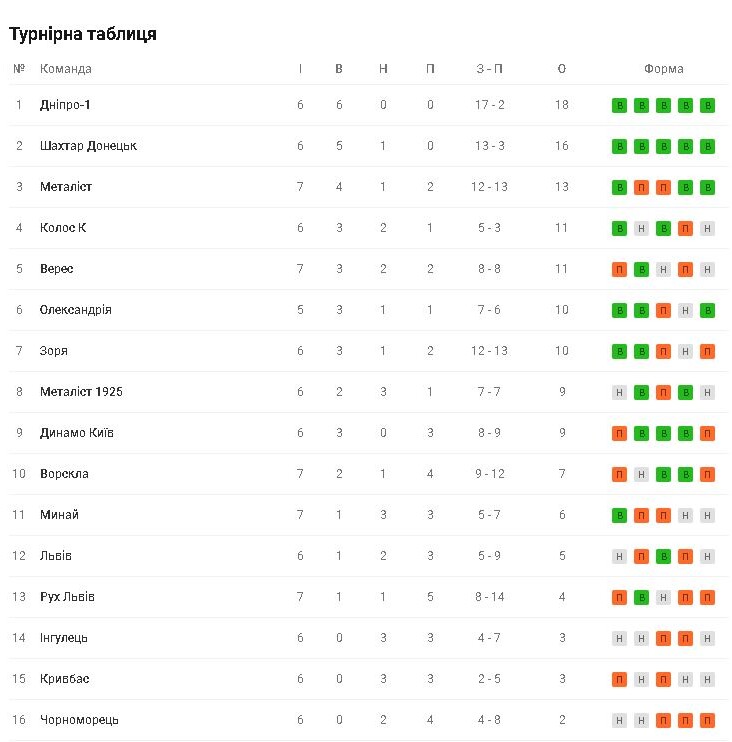Click Минай's green win form badge
Image resolution: width=732 pixels, height=742 pixels.
pyautogui.click(x=619, y=515)
